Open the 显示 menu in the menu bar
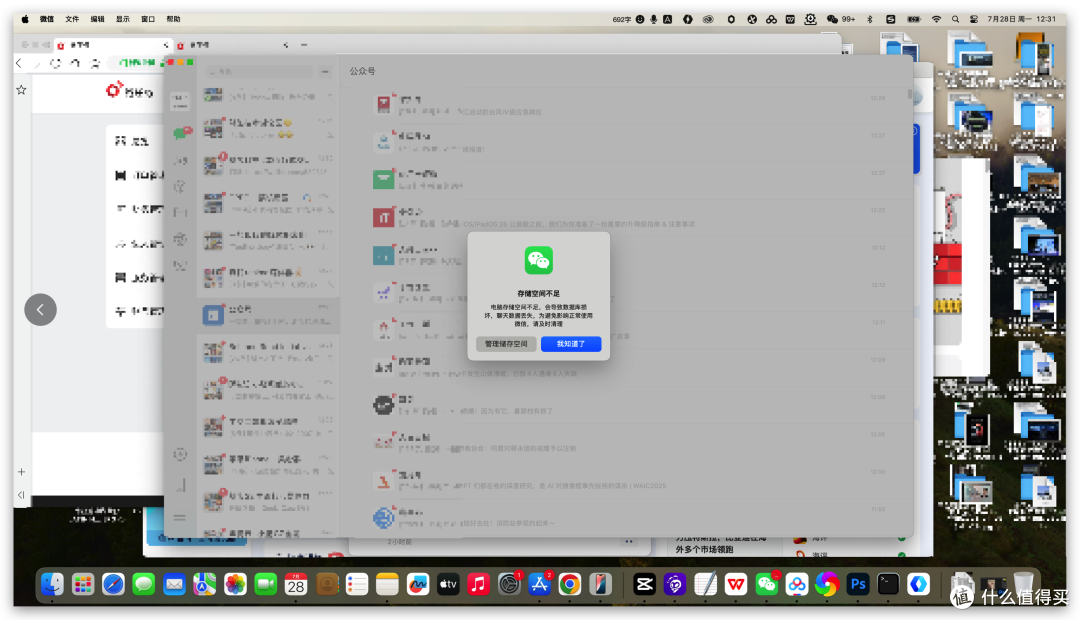The width and height of the screenshot is (1080, 620). [x=123, y=19]
